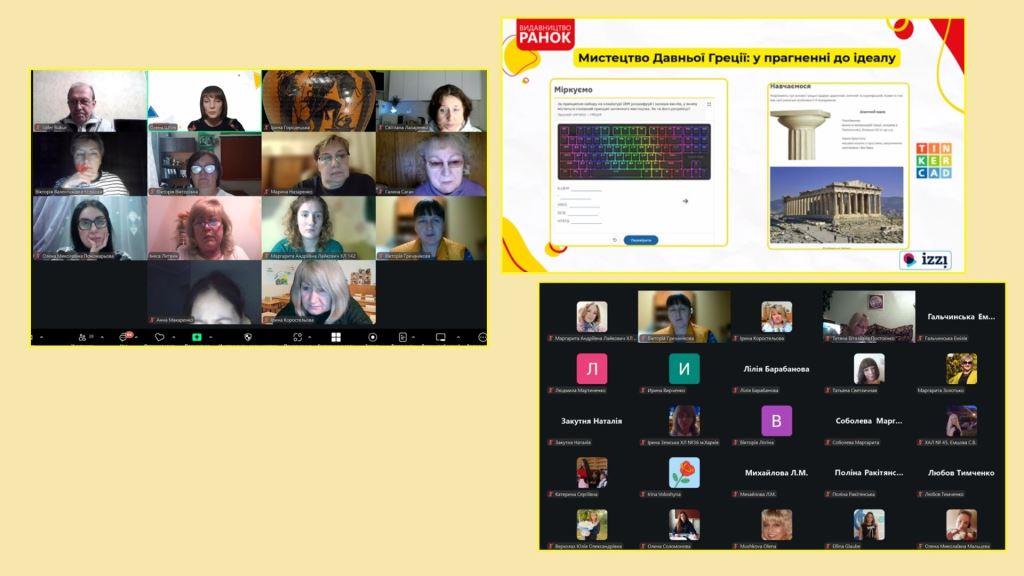Click the reset icon beside Перевірити
Viewport: 1024px width, 576px height.
(x=614, y=240)
